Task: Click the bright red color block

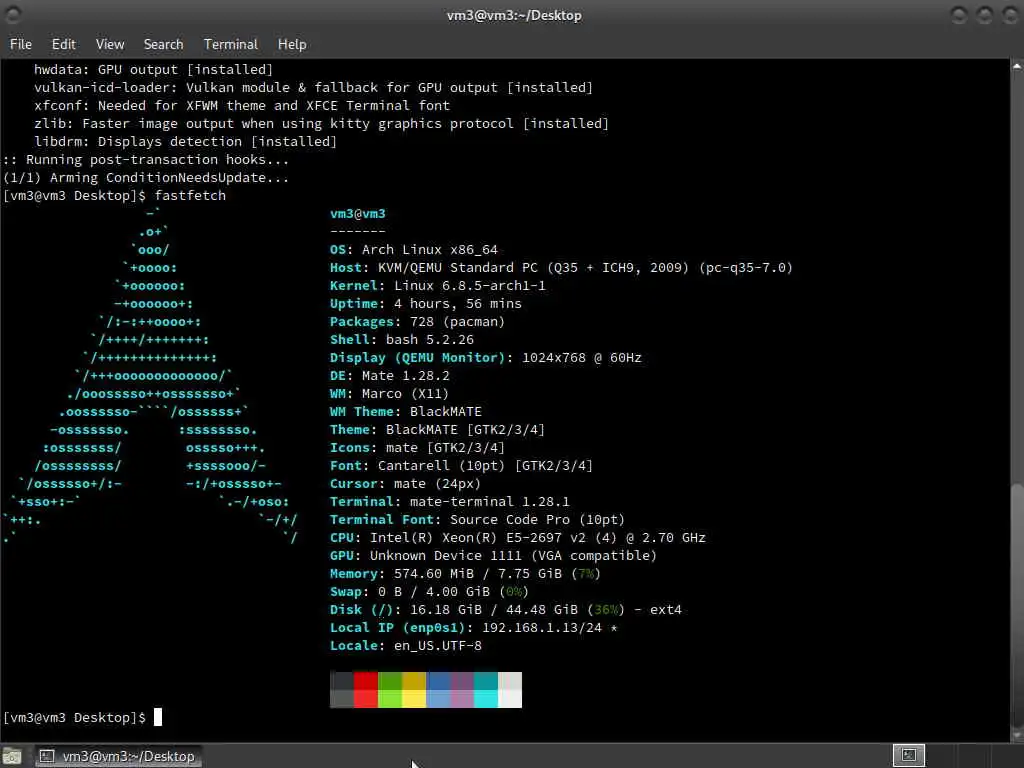Action: 366,699
